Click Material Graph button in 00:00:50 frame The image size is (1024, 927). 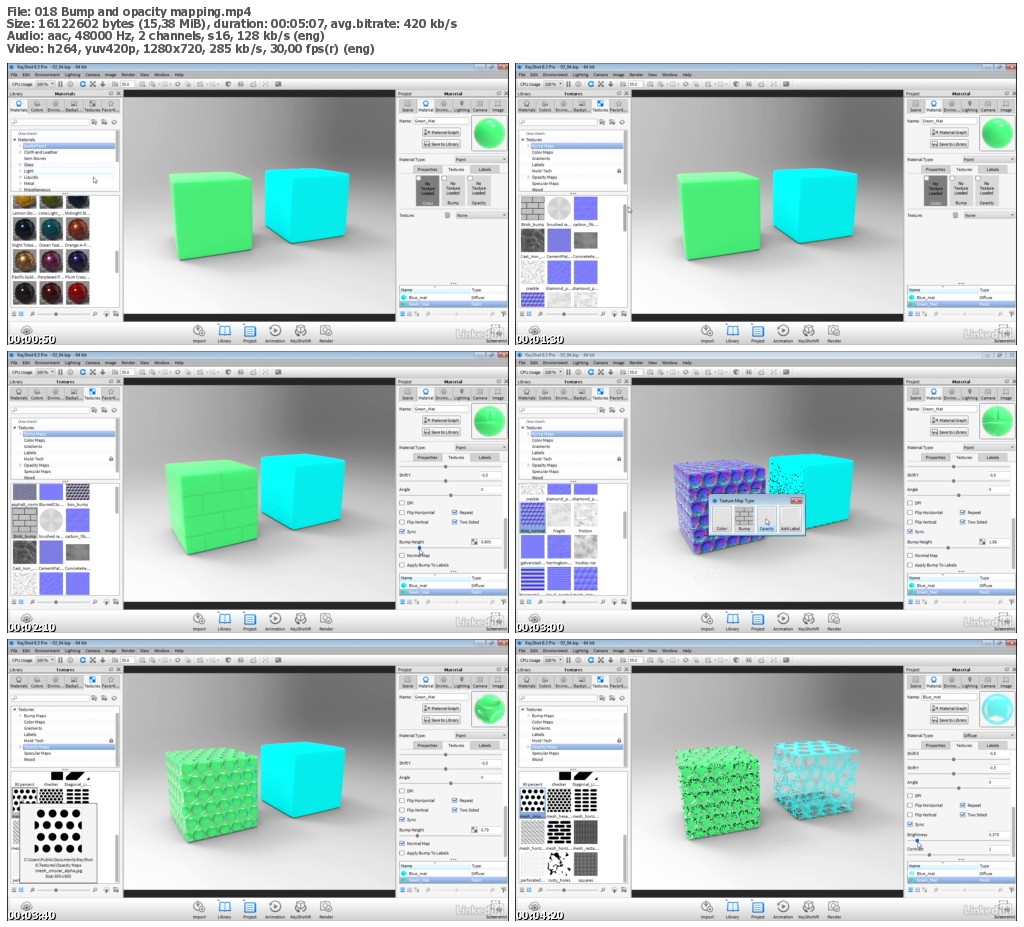click(441, 133)
